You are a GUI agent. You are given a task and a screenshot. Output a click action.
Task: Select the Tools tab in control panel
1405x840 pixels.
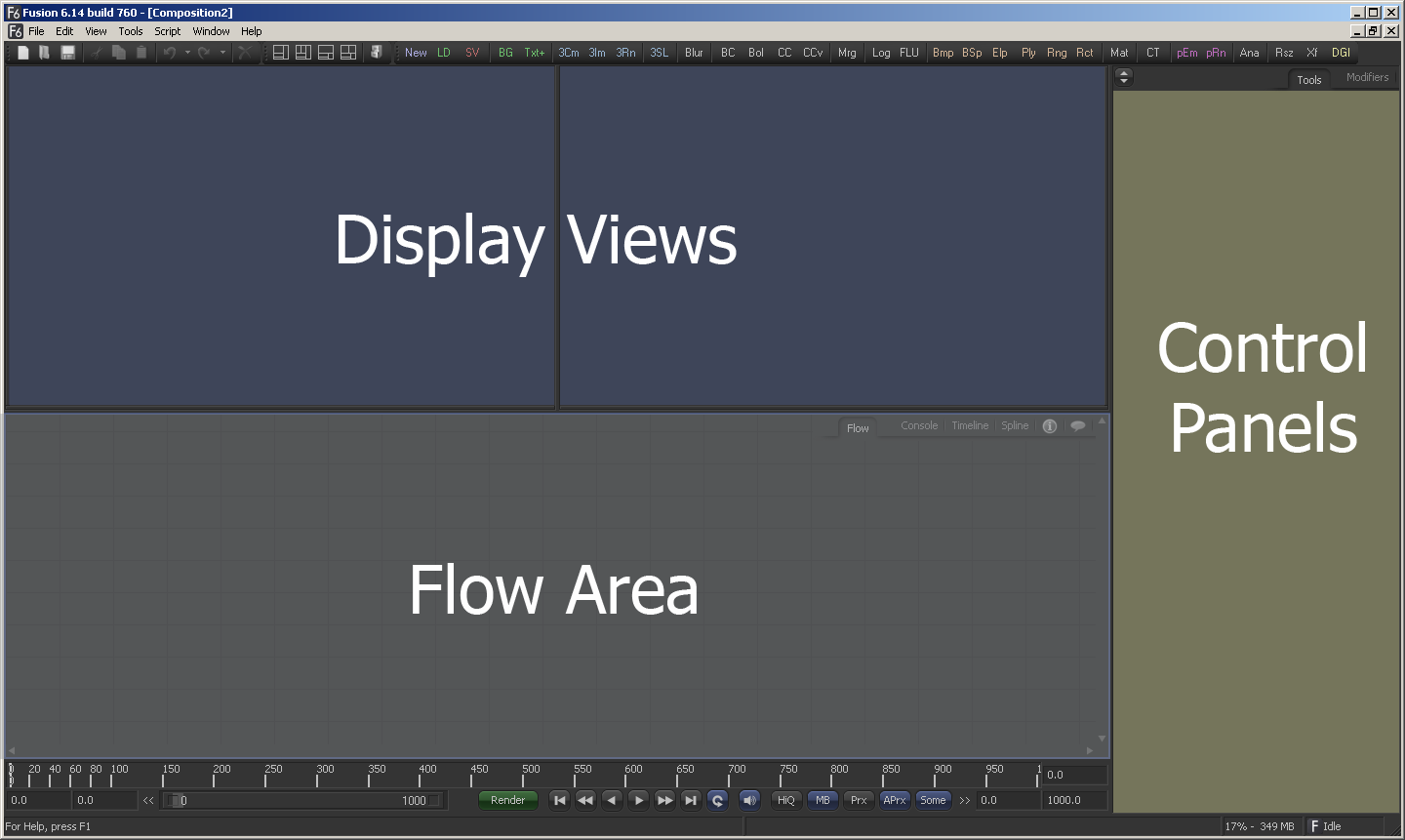point(1309,80)
